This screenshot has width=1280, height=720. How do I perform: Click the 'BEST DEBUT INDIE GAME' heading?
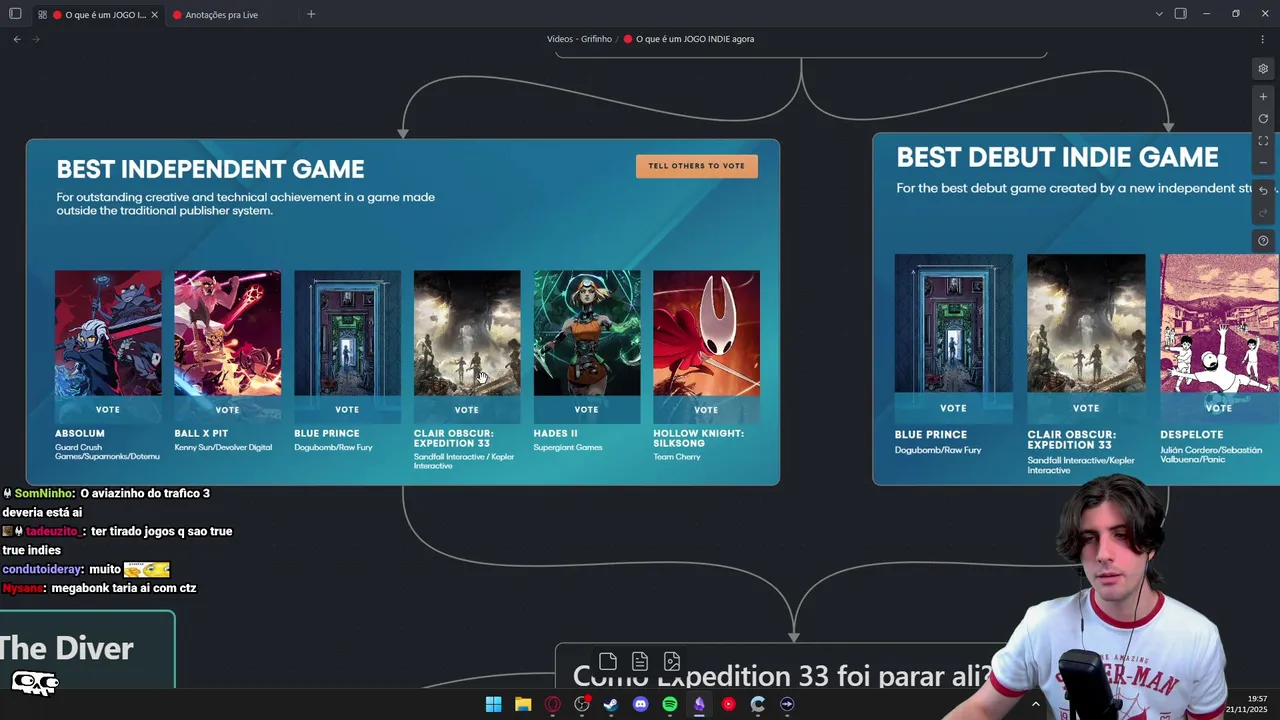[x=1057, y=157]
